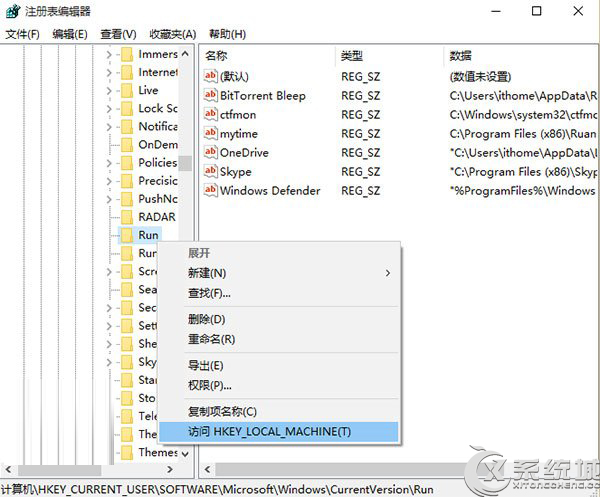Click tree pane horizontal scroll left arrow
Image resolution: width=600 pixels, height=497 pixels.
[x=8, y=469]
